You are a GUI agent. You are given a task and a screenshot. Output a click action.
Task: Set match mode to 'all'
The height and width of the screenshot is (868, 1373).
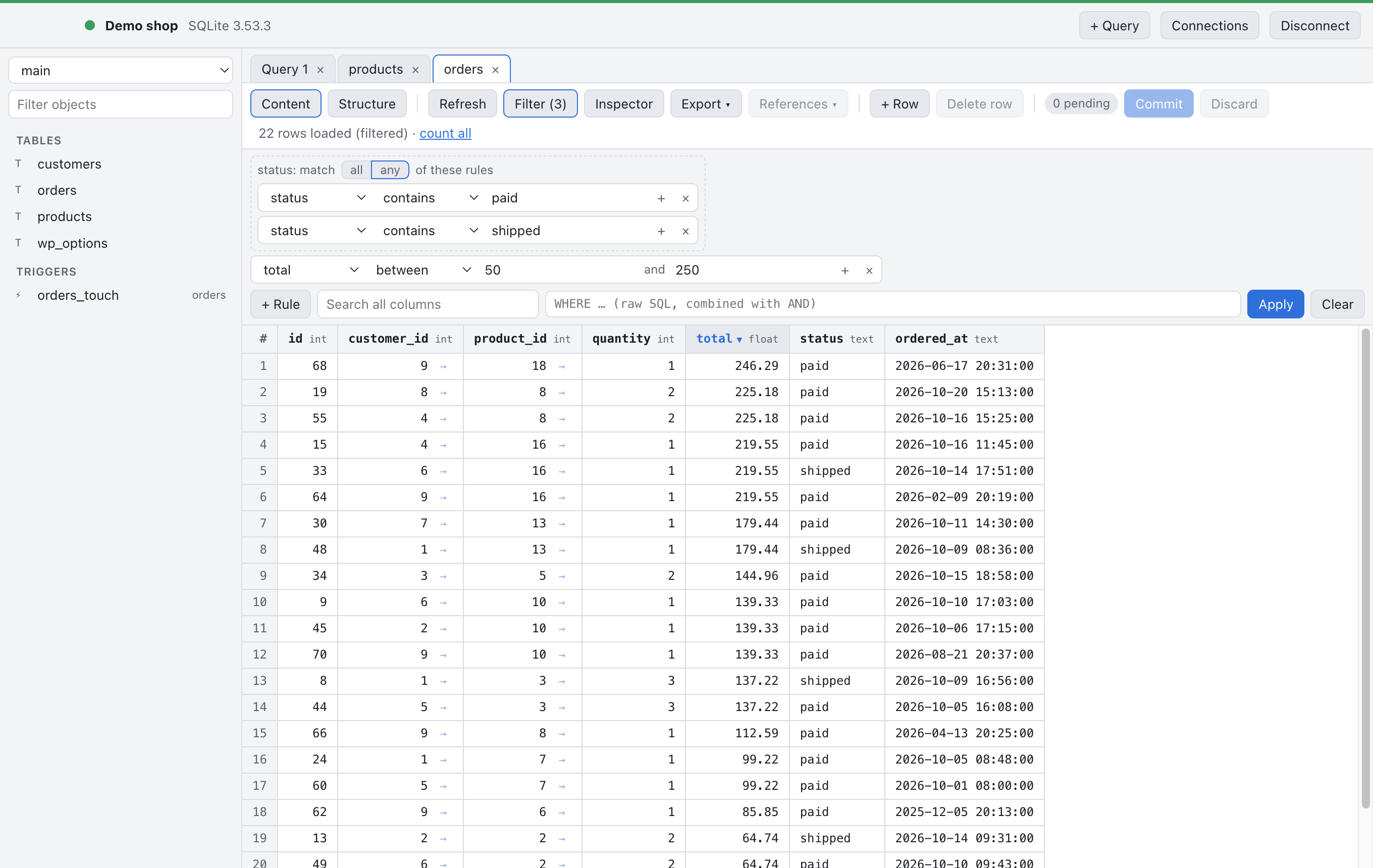coord(356,170)
